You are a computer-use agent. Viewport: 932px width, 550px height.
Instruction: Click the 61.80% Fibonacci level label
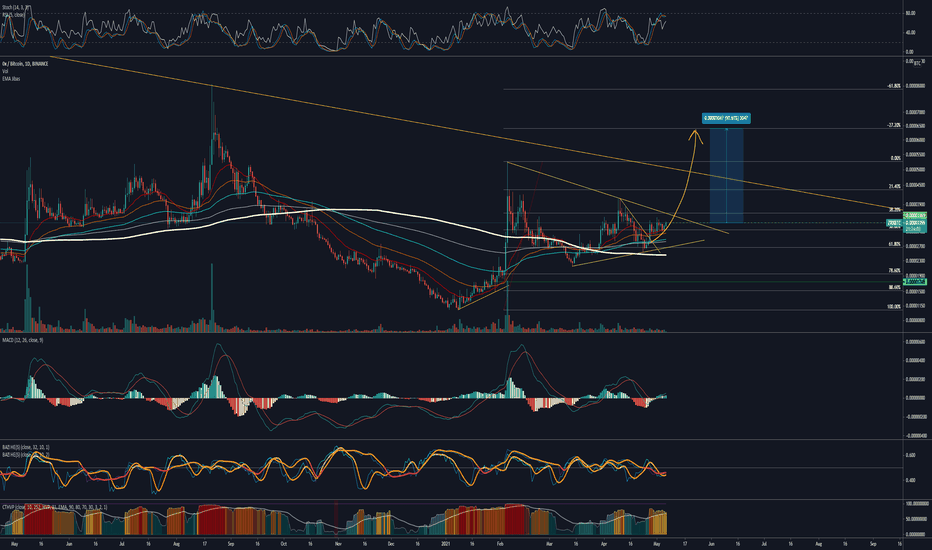pos(895,244)
